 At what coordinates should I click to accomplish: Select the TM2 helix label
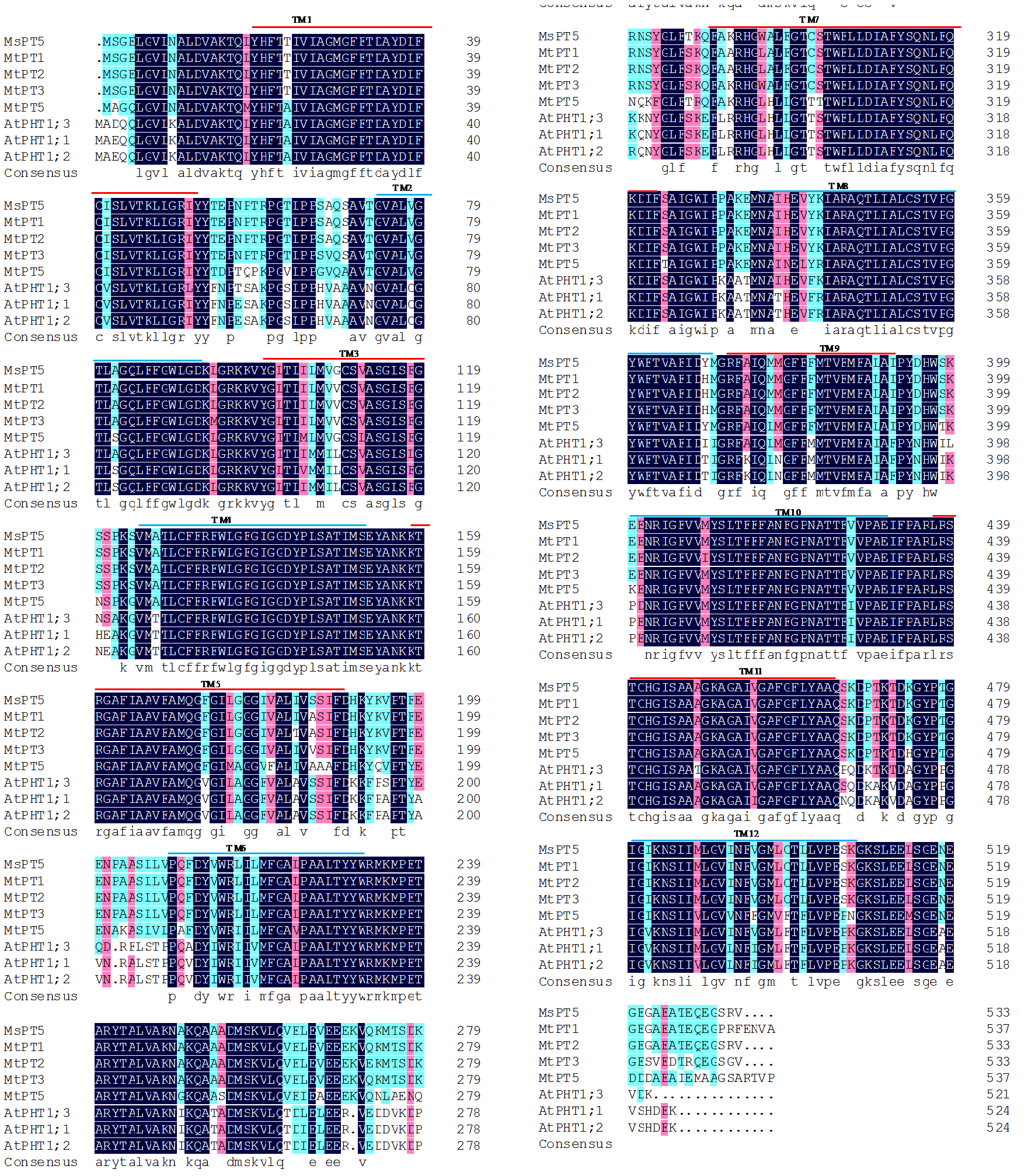pyautogui.click(x=402, y=187)
